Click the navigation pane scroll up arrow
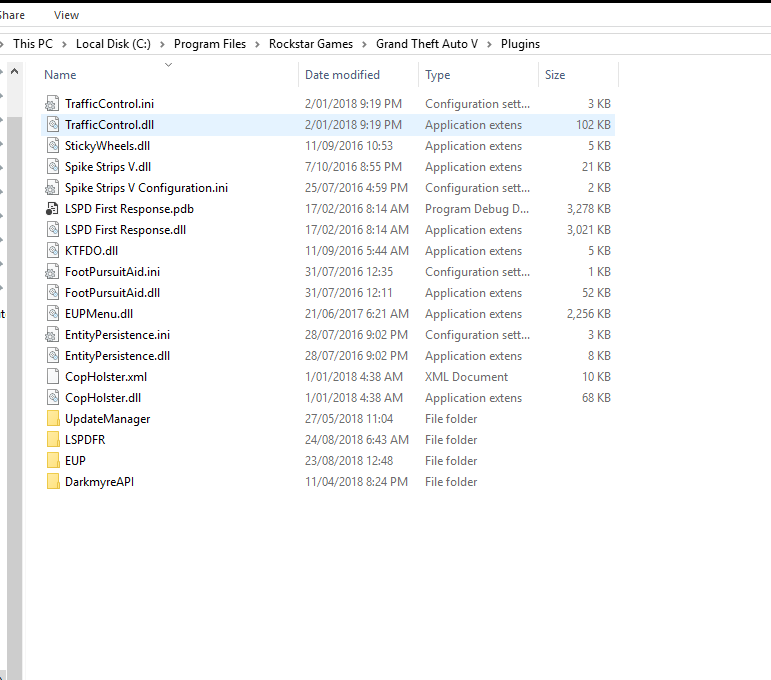771x680 pixels. pos(15,72)
